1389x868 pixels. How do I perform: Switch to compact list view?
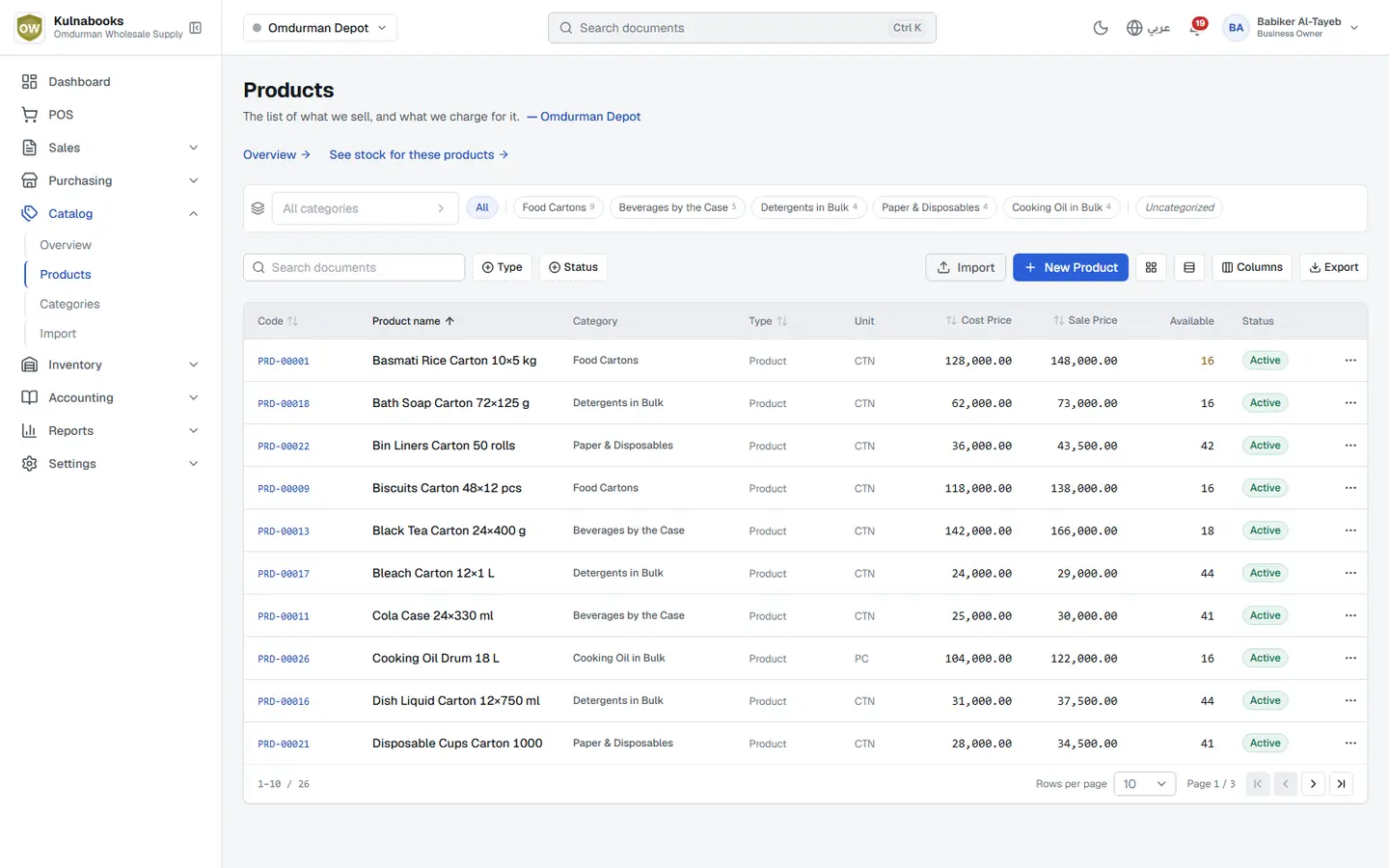(x=1189, y=267)
